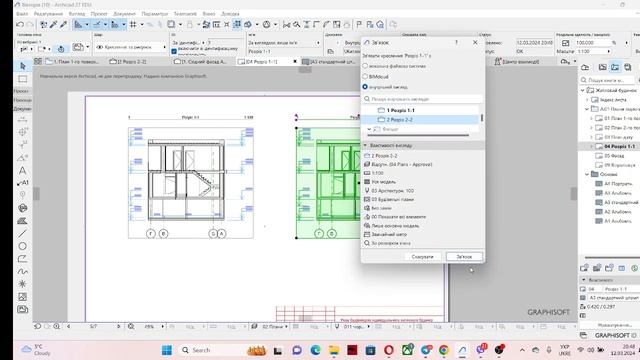The height and width of the screenshot is (360, 640).
Task: Select the local file system radio option
Action: coord(365,66)
